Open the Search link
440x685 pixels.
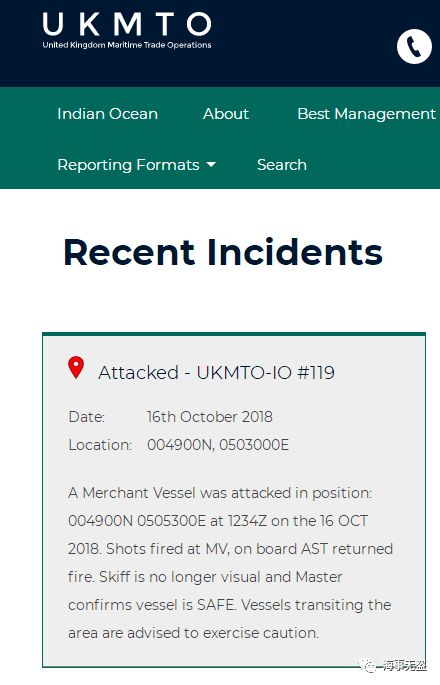[x=282, y=165]
